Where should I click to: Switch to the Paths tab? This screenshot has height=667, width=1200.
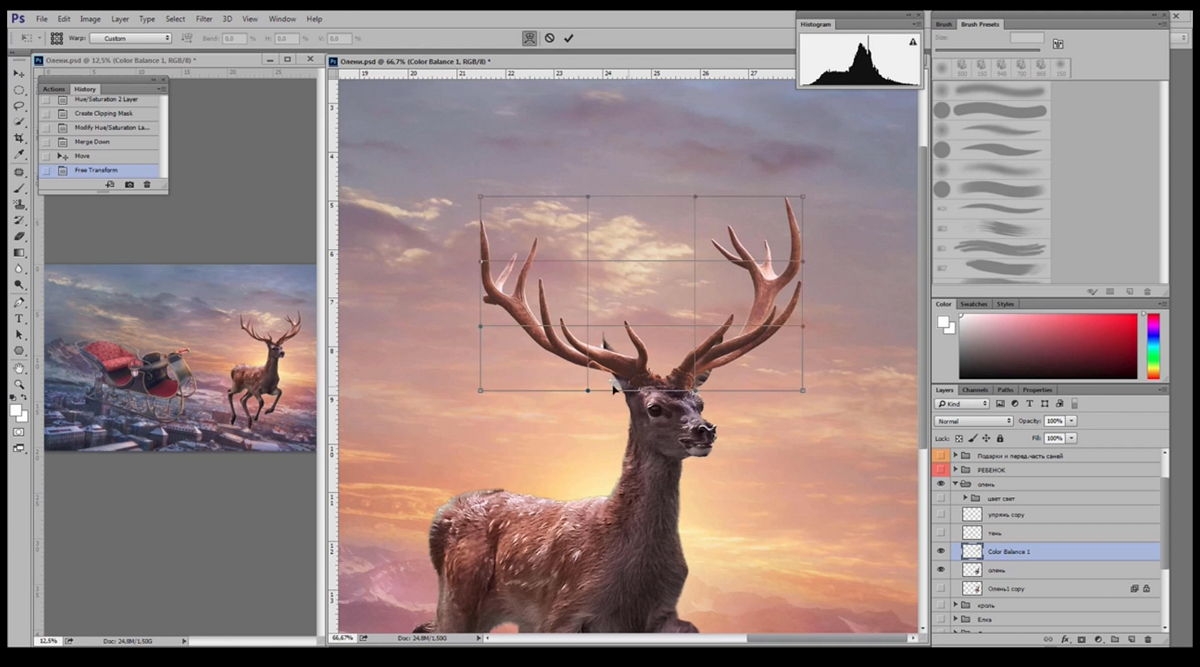pos(1005,390)
